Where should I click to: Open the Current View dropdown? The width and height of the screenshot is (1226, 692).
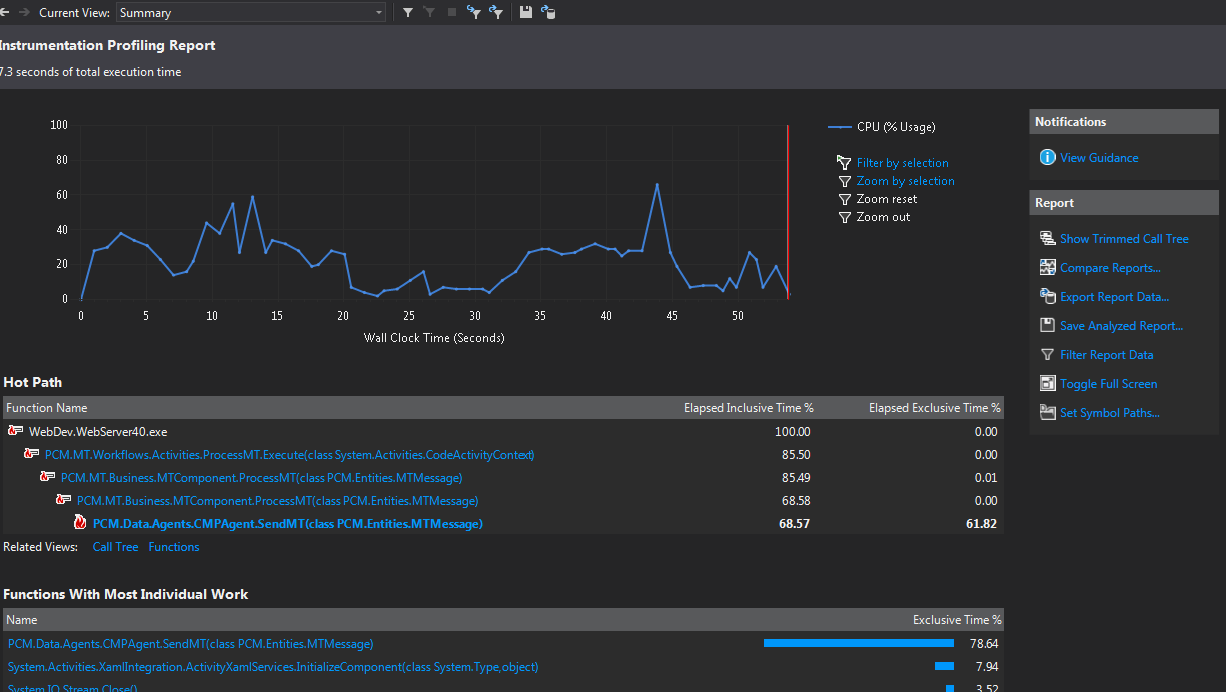click(378, 12)
